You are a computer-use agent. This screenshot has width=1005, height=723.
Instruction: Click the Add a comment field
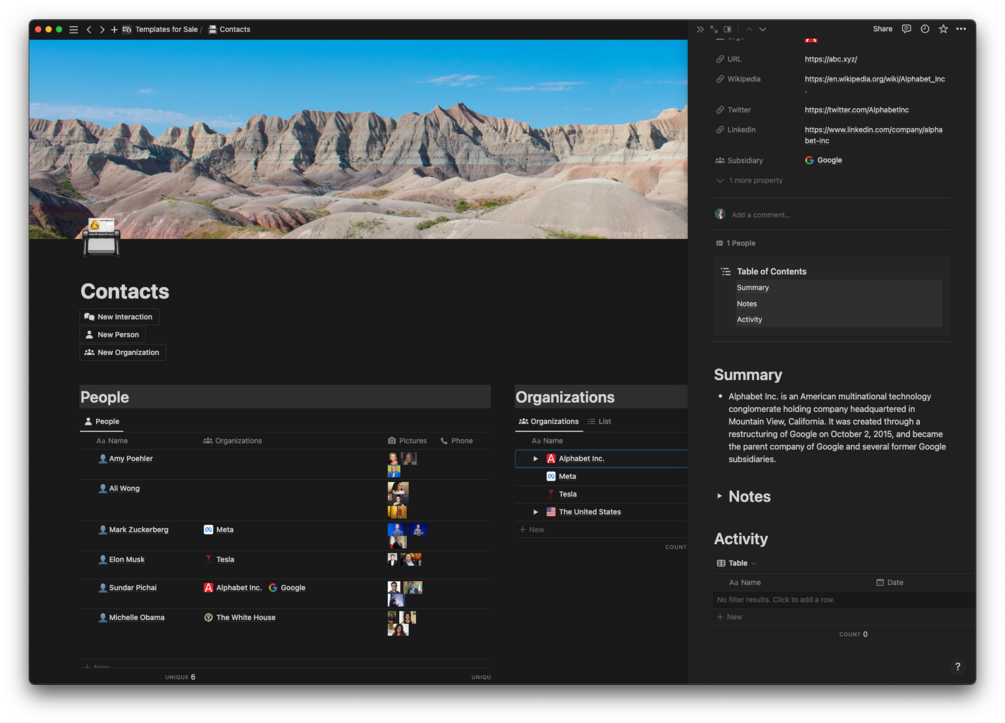pyautogui.click(x=761, y=215)
